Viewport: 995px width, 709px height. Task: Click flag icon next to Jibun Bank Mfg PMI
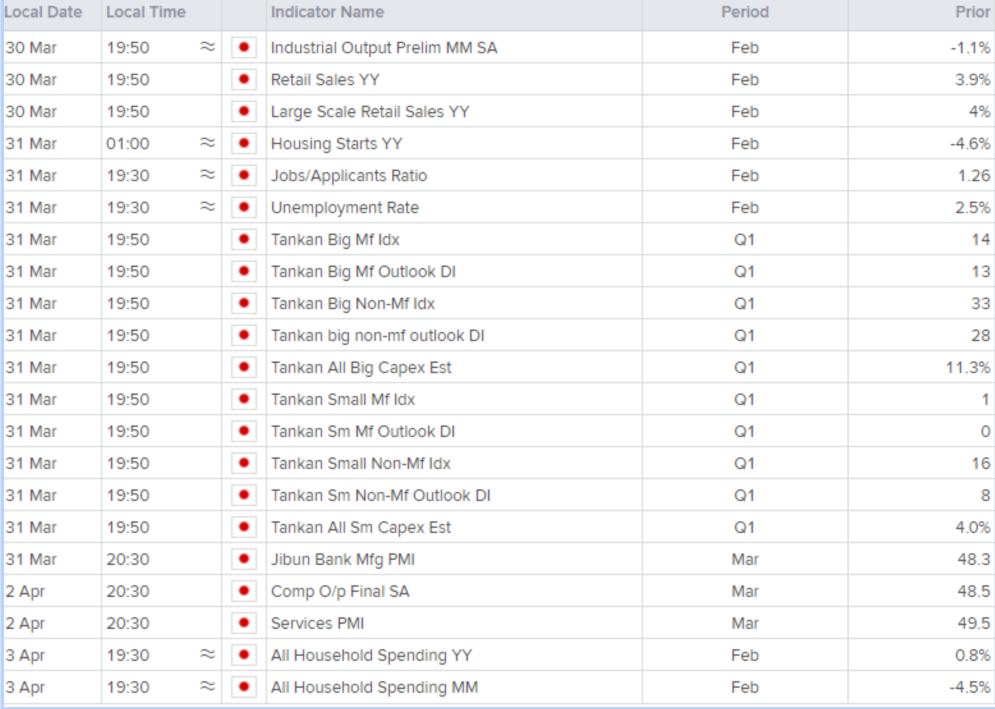[244, 559]
